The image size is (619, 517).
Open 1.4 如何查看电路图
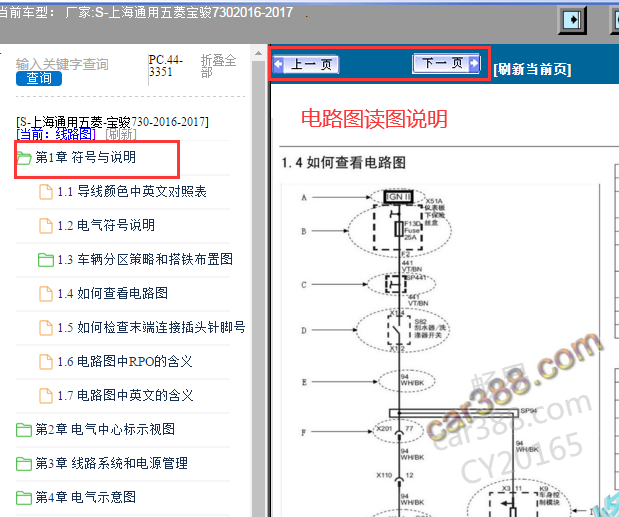click(x=113, y=293)
